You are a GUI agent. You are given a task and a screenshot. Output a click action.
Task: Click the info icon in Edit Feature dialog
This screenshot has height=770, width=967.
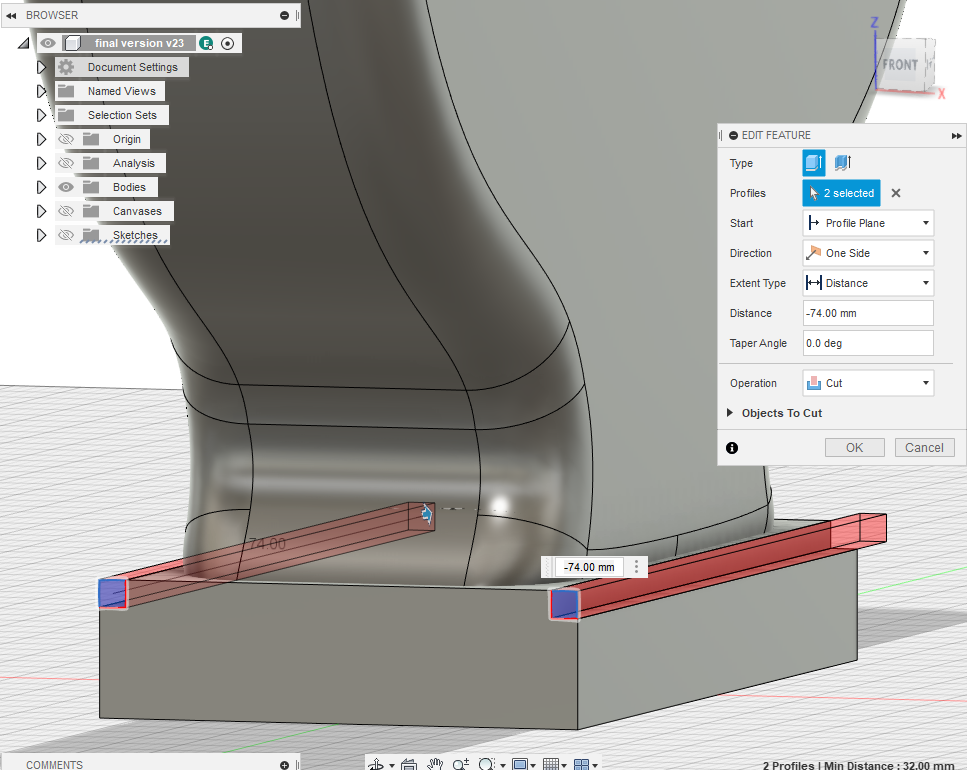(732, 448)
